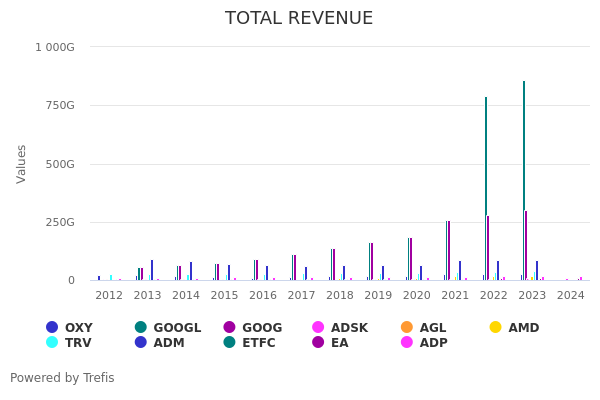
Task: Click the ETFC teal legend marker
Action: click(x=229, y=342)
